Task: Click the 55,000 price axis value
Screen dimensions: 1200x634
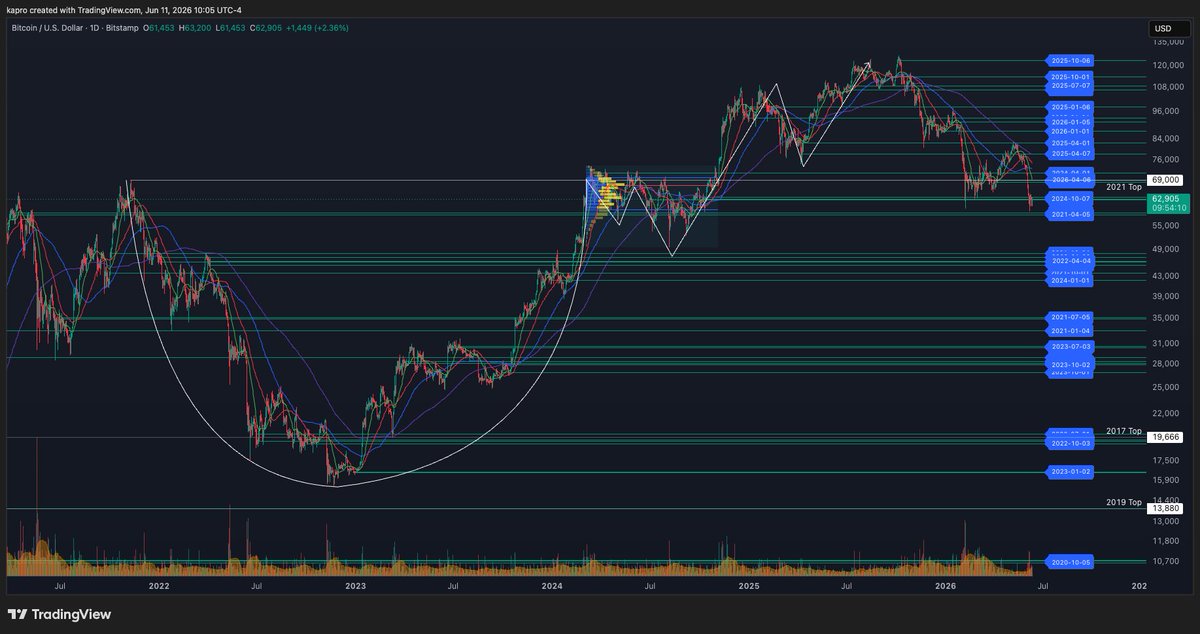Action: 1168,226
